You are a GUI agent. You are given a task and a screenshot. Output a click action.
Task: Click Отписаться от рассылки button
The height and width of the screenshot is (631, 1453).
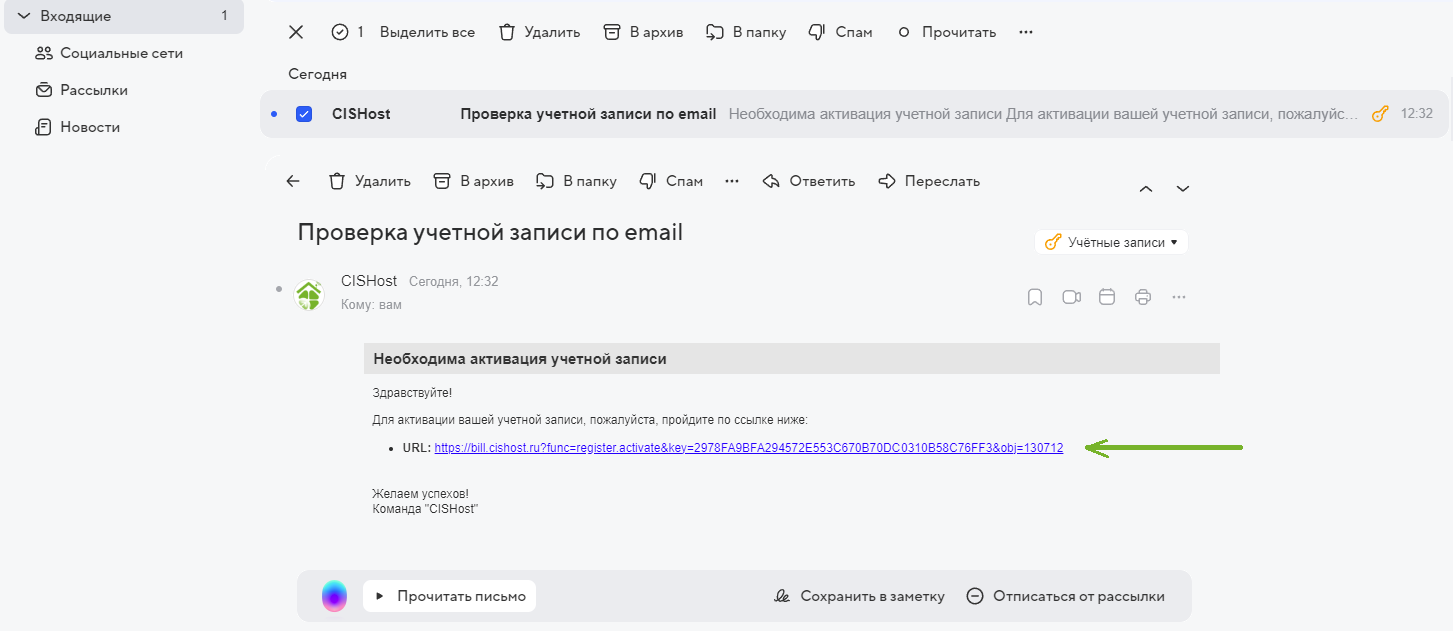point(1066,596)
